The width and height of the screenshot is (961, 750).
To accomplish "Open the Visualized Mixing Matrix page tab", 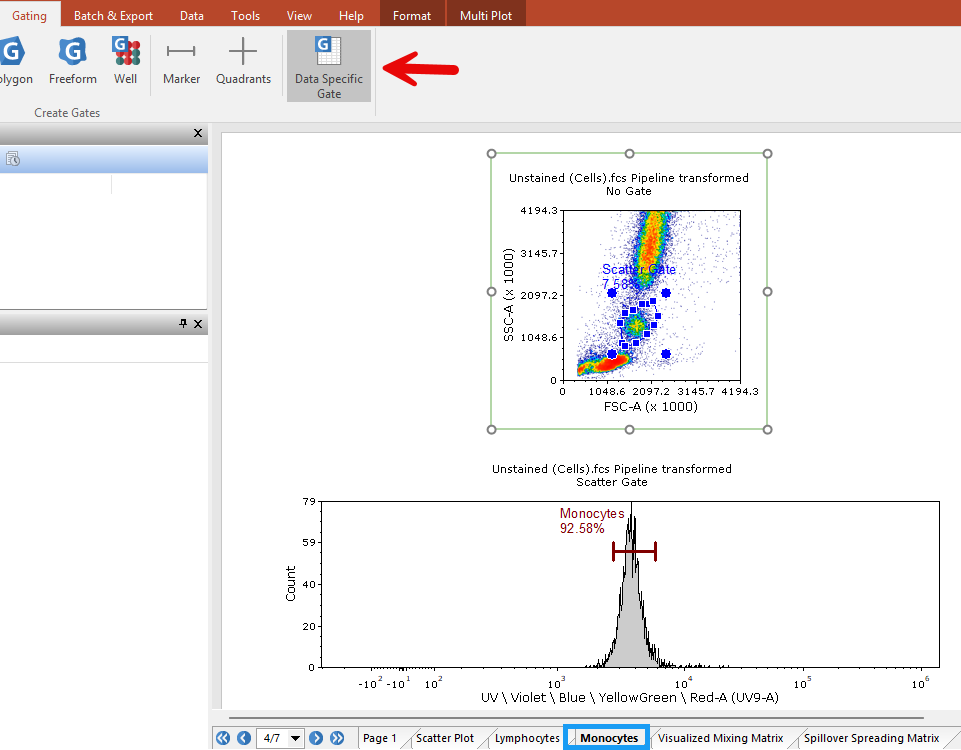I will click(x=720, y=738).
